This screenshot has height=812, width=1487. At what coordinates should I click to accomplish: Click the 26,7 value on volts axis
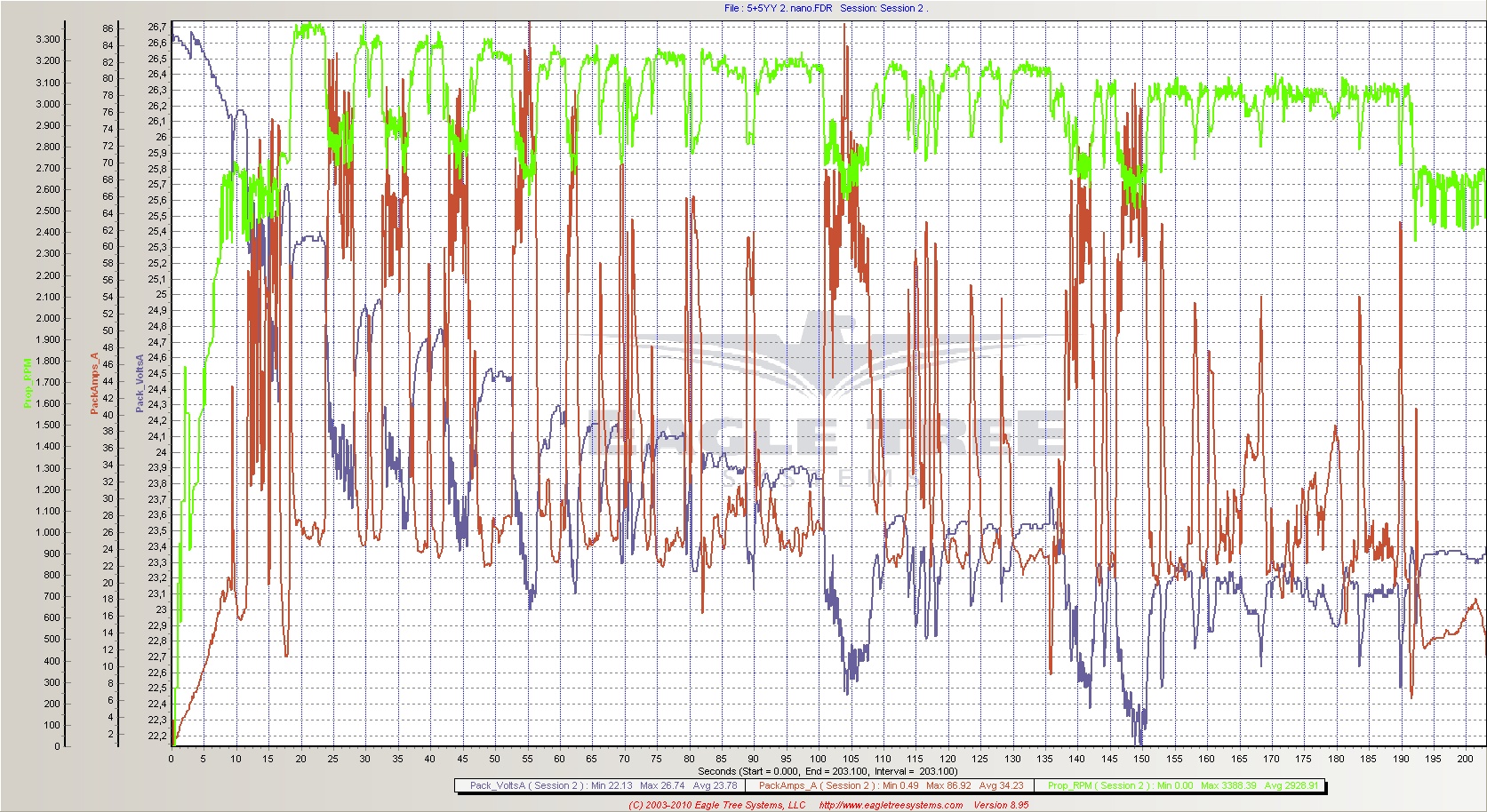point(156,28)
